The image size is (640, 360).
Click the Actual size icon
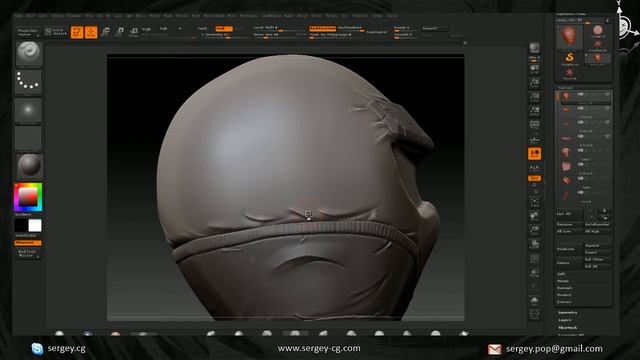tap(534, 97)
